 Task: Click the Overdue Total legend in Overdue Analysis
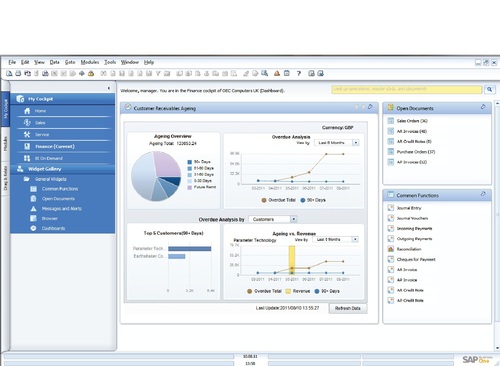279,200
